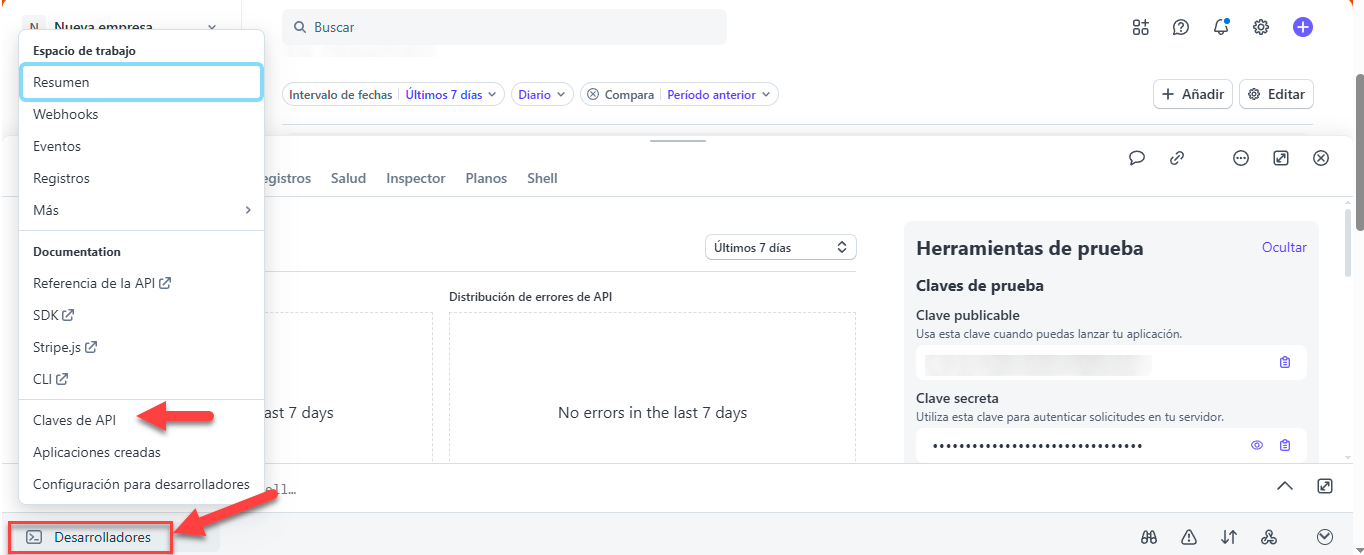Click the purple plus create button

[1302, 27]
